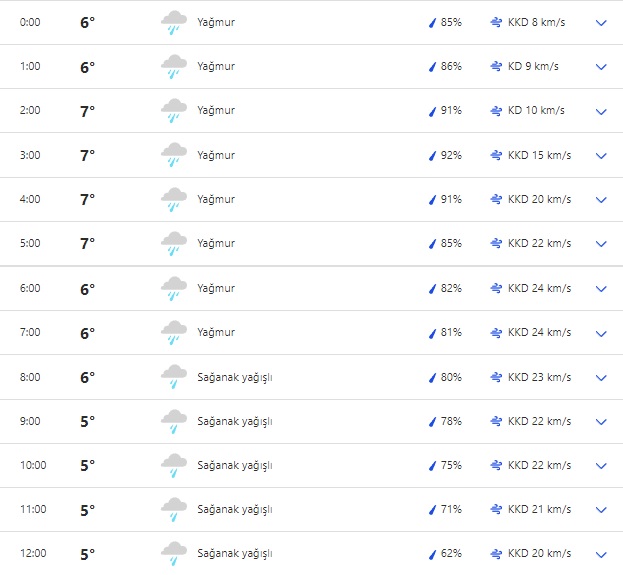Click the 10:00 time label
The height and width of the screenshot is (575, 623).
click(33, 465)
